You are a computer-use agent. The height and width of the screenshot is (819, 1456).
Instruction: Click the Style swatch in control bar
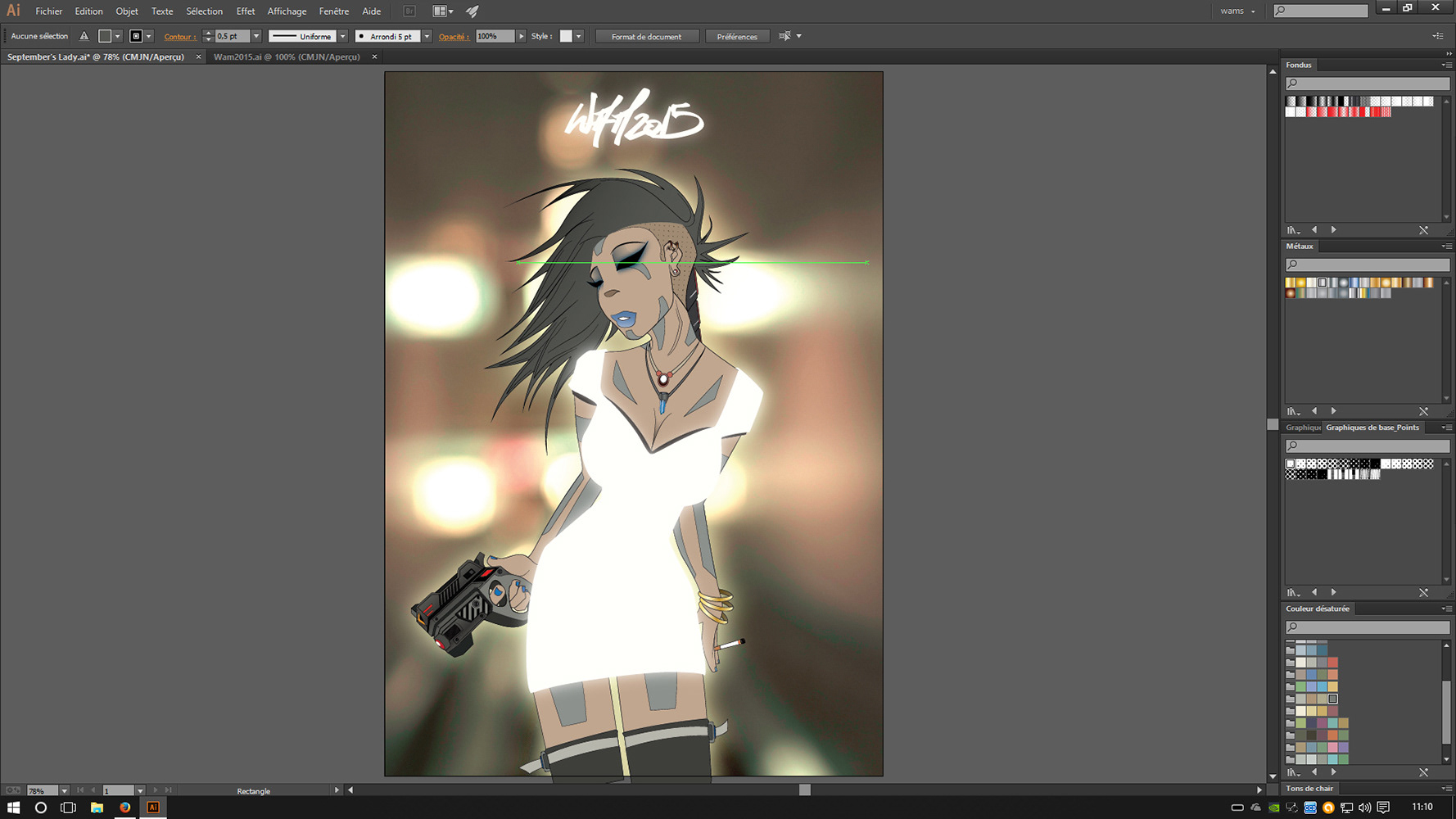pos(566,36)
